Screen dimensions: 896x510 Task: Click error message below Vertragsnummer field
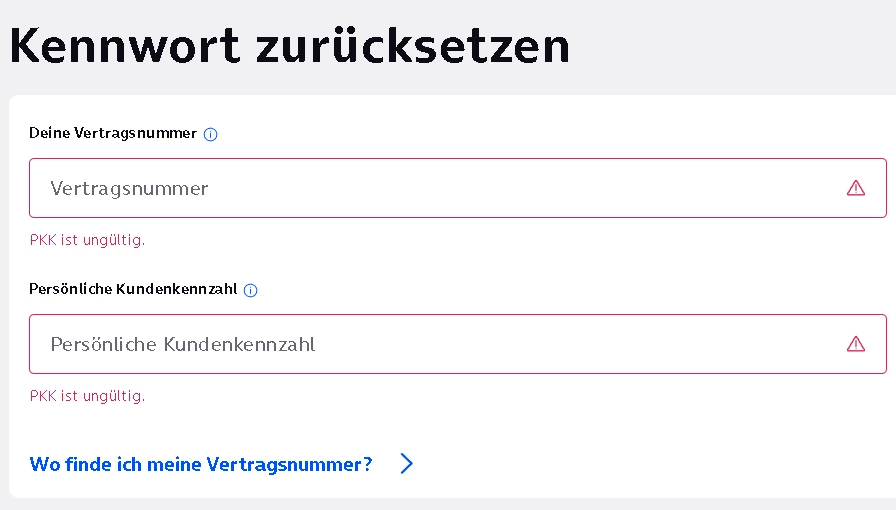[87, 240]
